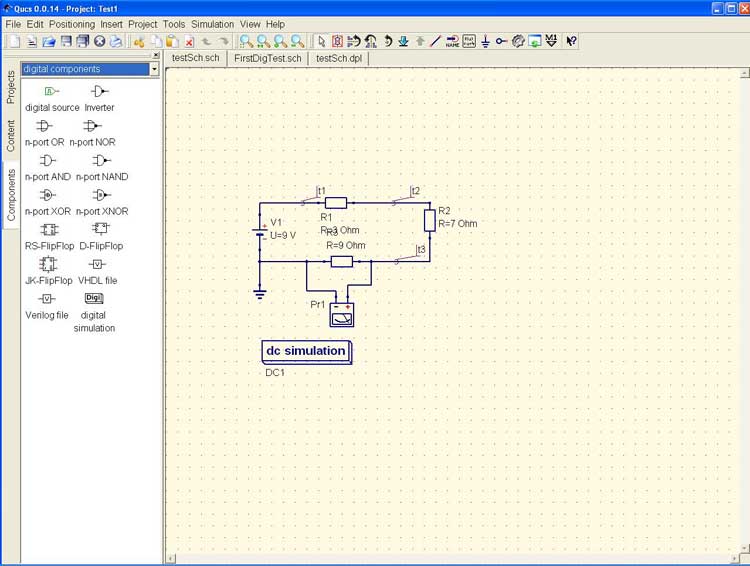Select the dc simulation block in the schematic

coord(307,352)
